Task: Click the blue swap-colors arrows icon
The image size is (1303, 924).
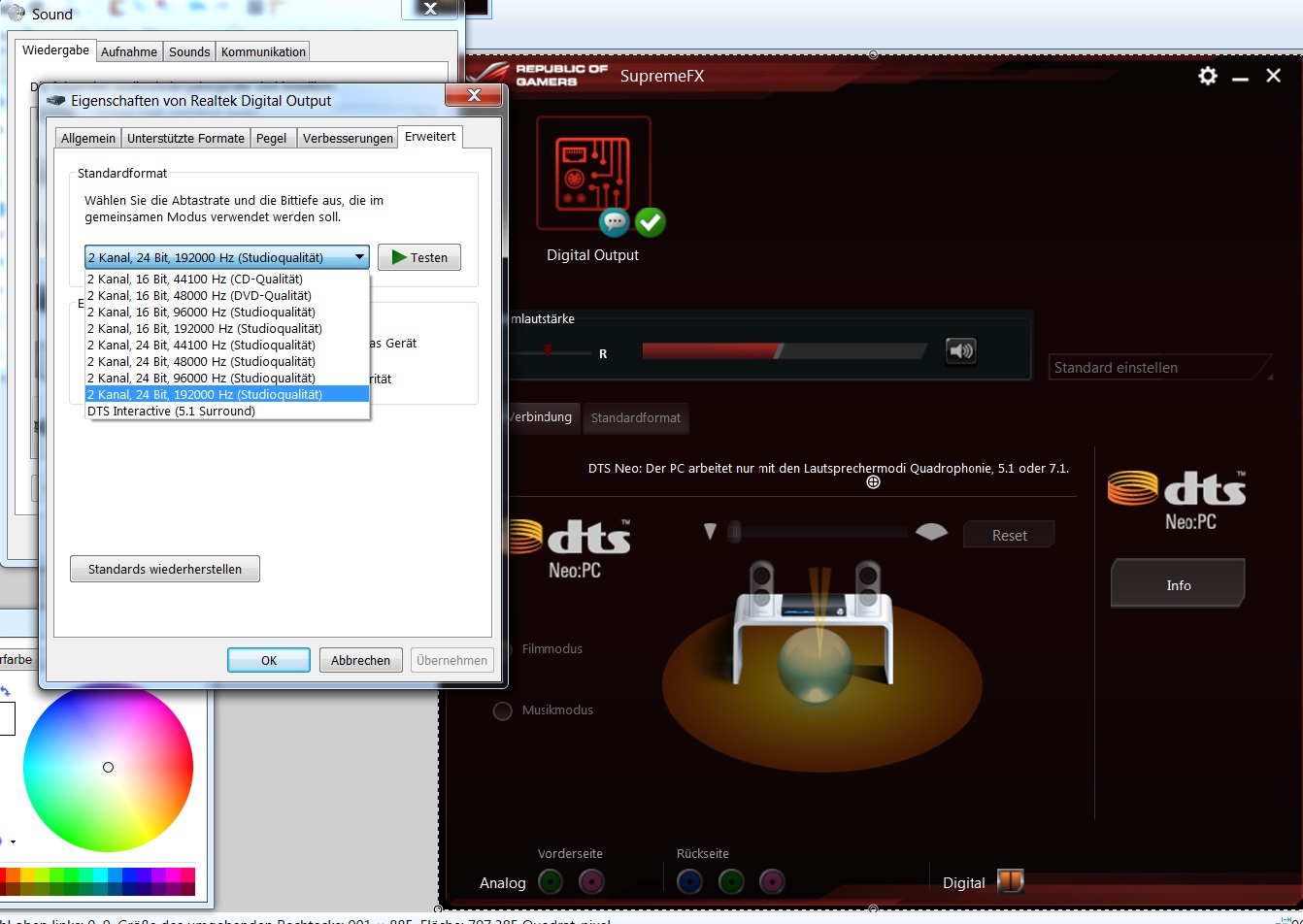Action: [6, 691]
